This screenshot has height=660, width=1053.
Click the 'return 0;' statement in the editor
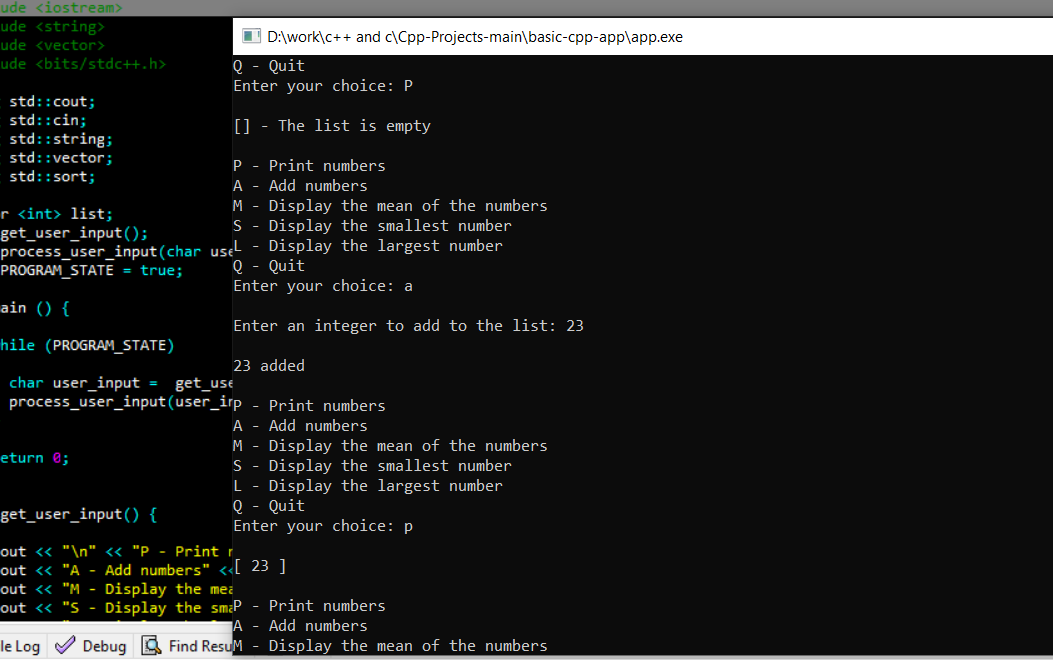click(33, 457)
